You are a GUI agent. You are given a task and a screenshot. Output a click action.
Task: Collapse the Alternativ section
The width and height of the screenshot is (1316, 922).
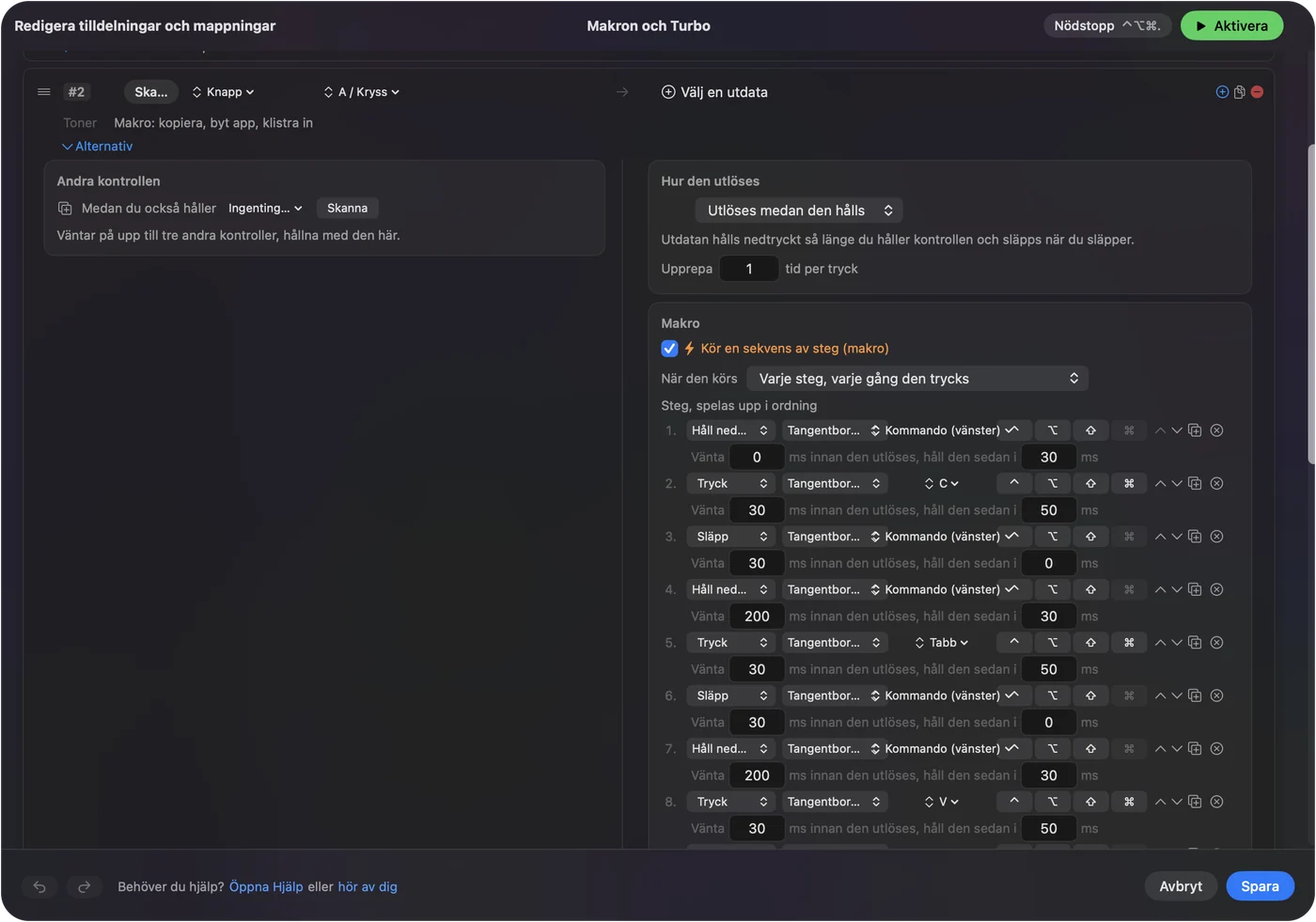click(98, 147)
